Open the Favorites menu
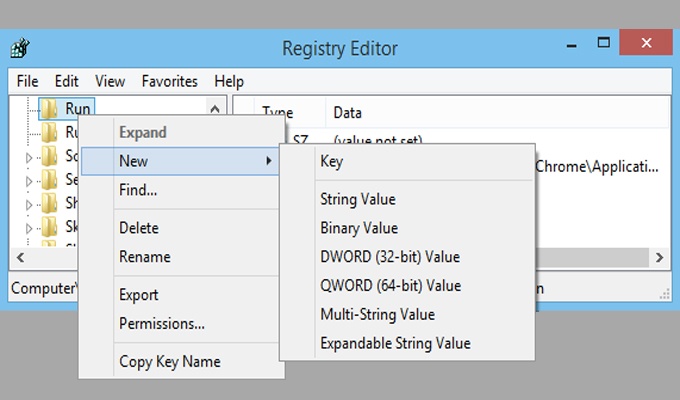The width and height of the screenshot is (680, 400). point(169,81)
